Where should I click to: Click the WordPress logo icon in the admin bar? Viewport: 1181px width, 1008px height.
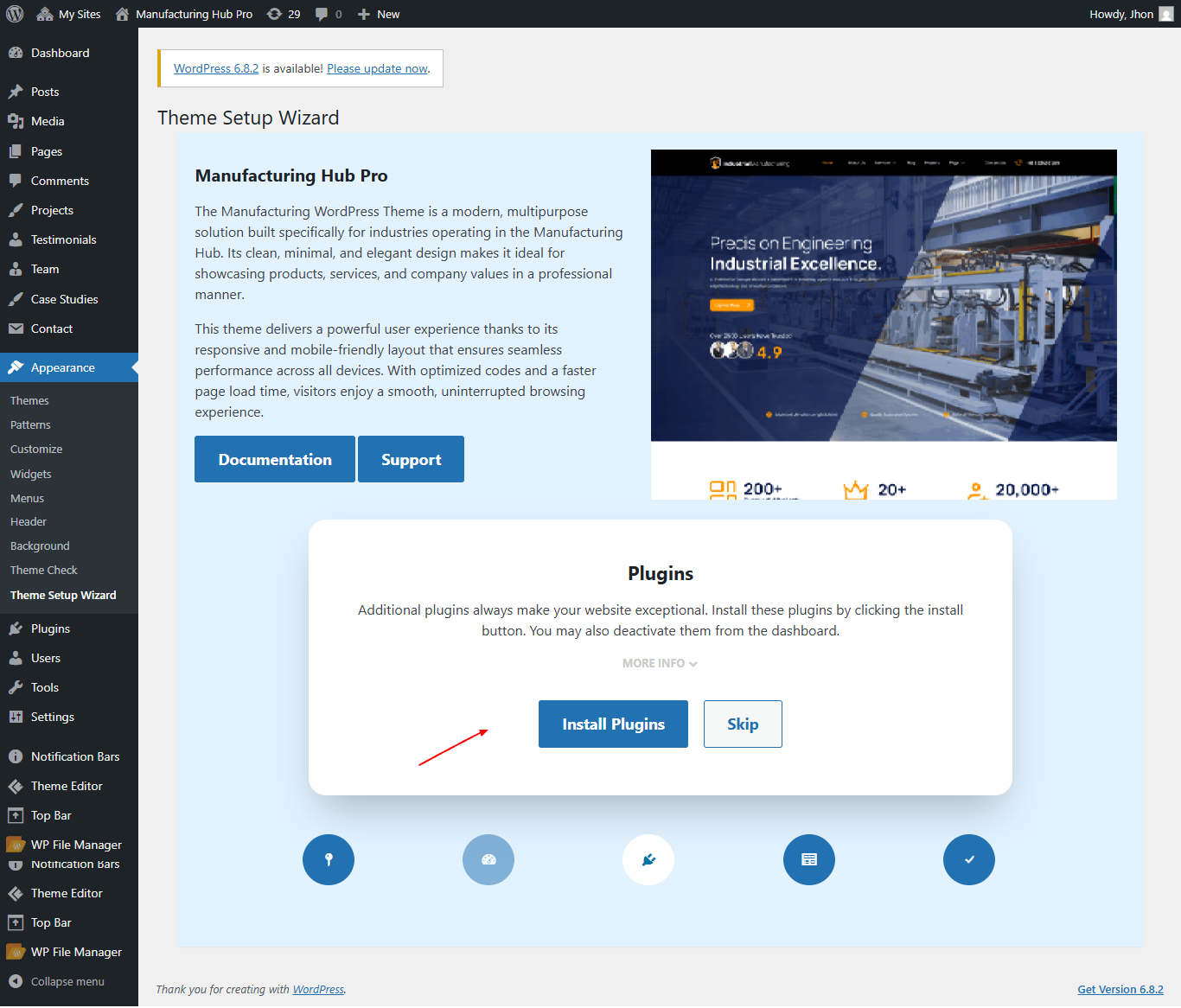(x=15, y=14)
